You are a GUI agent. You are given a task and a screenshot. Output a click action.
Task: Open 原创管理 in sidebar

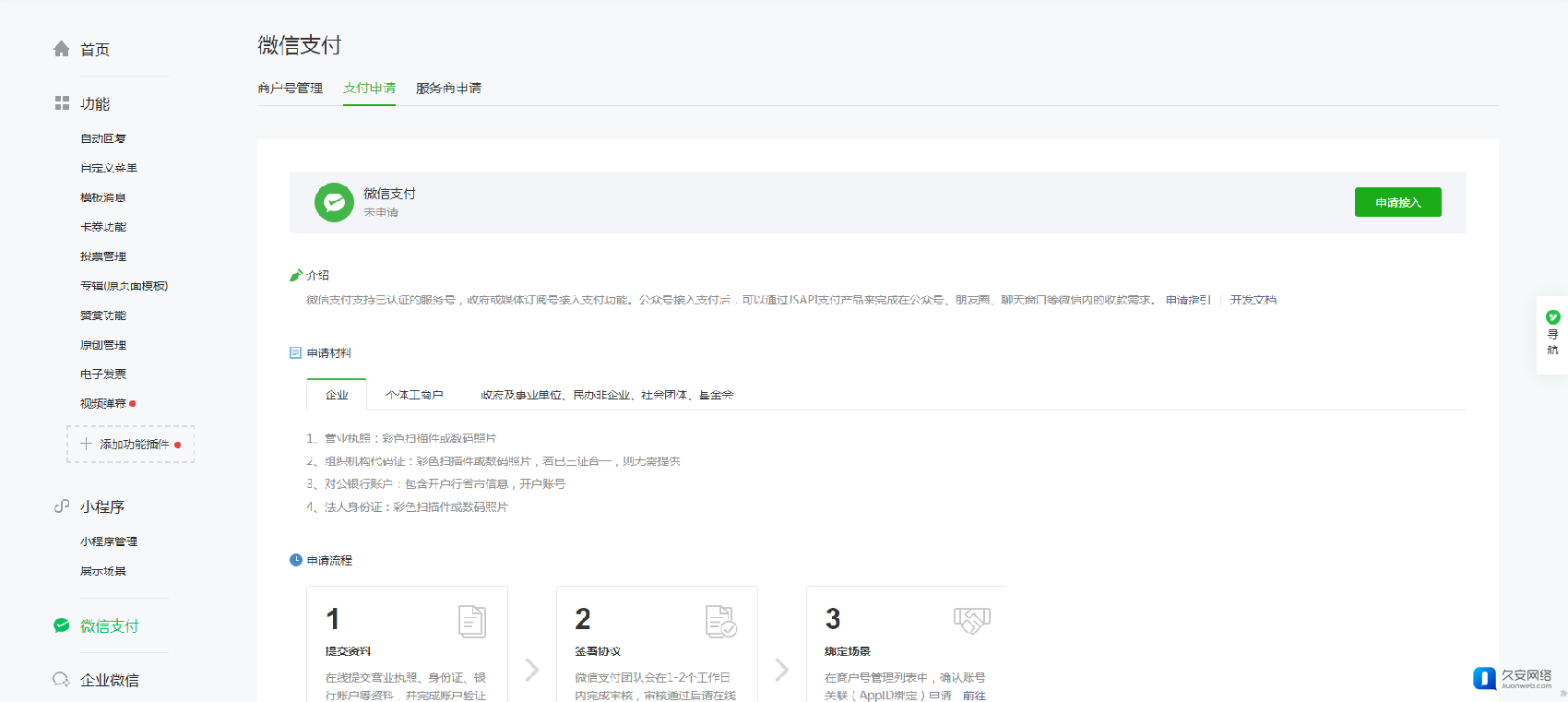point(103,345)
